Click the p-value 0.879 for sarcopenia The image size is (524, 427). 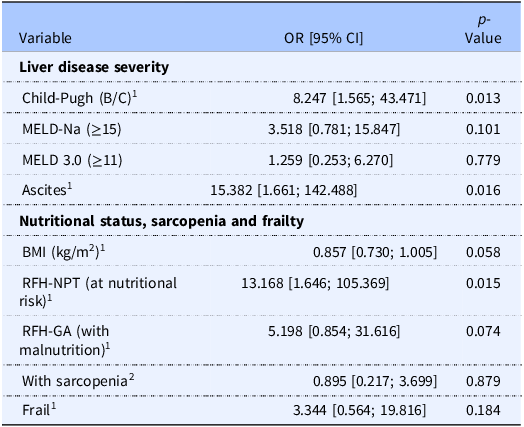coord(483,381)
